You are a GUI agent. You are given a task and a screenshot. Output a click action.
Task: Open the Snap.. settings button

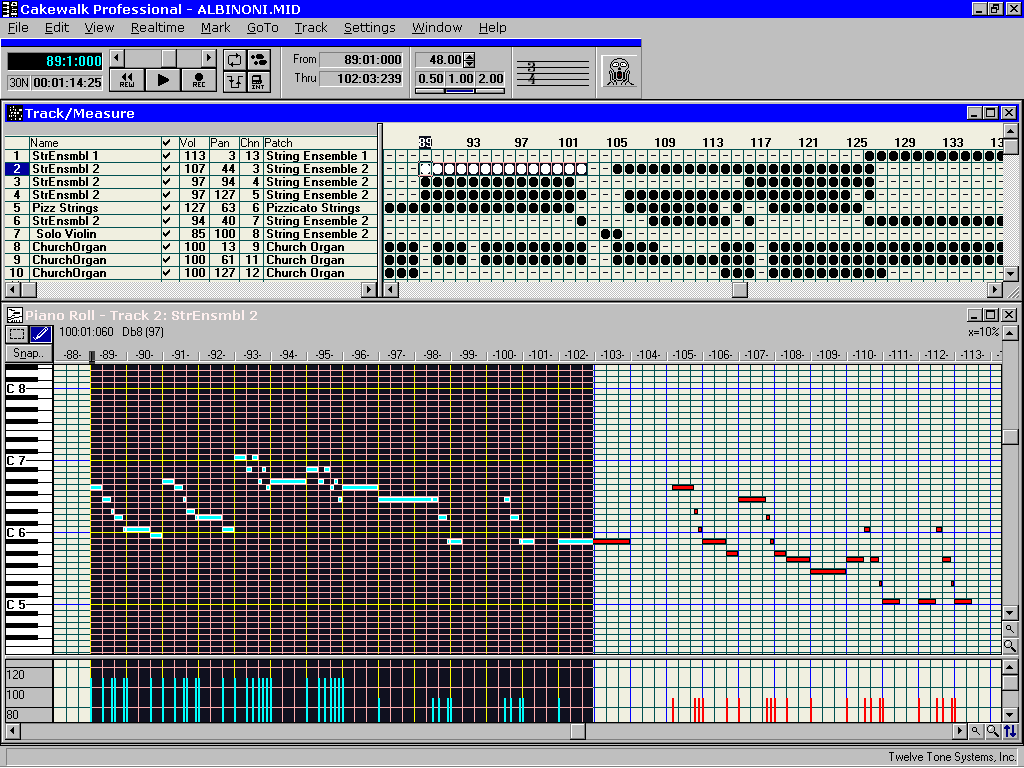(28, 353)
